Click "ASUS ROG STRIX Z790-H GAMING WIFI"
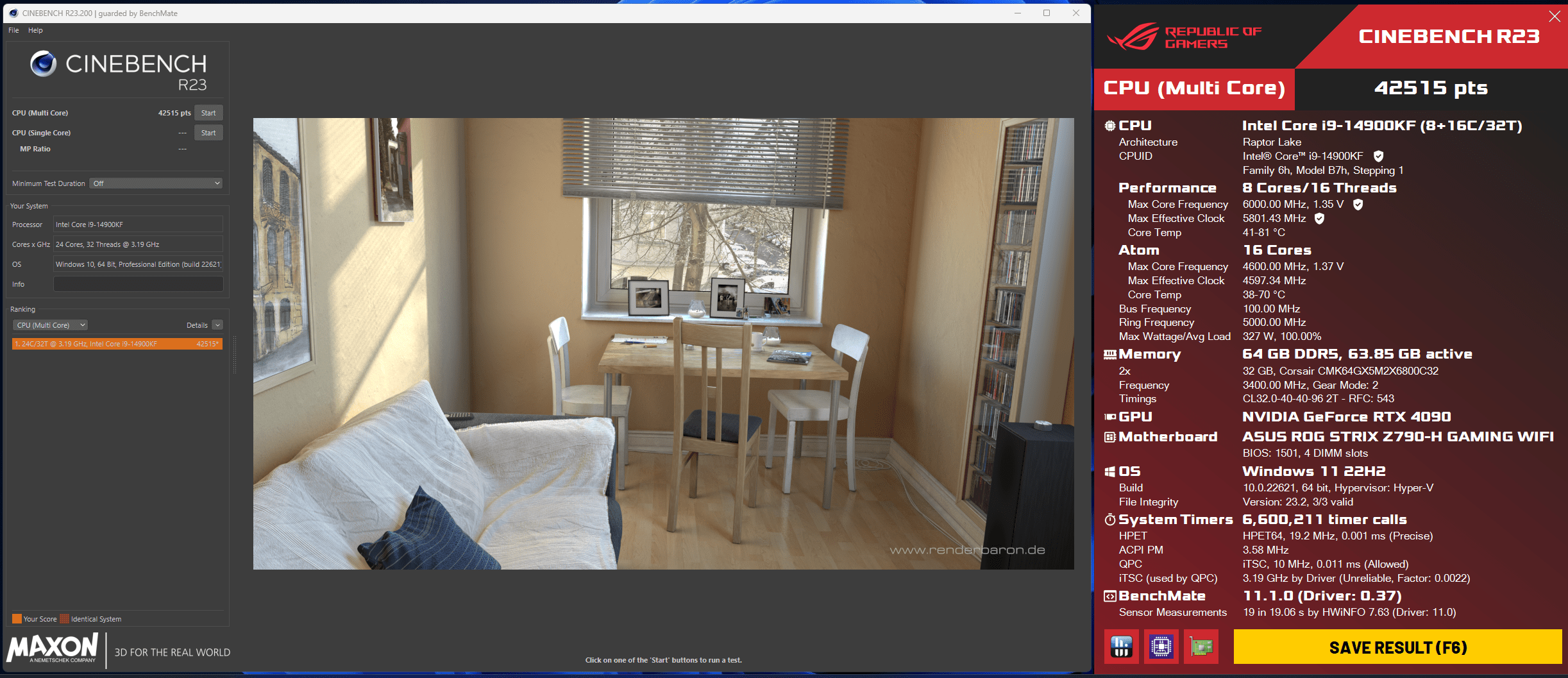Viewport: 1568px width, 678px height. pos(1398,437)
